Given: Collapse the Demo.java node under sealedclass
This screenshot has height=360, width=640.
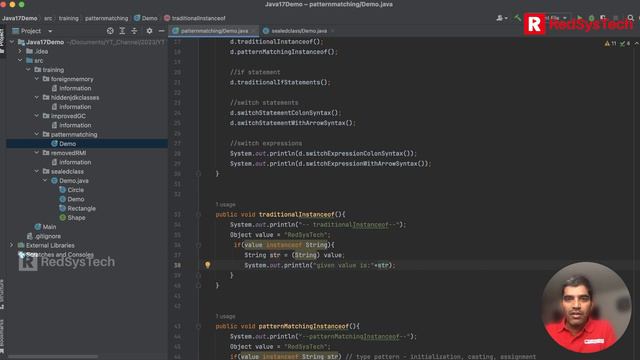Looking at the screenshot, I should click(45, 180).
